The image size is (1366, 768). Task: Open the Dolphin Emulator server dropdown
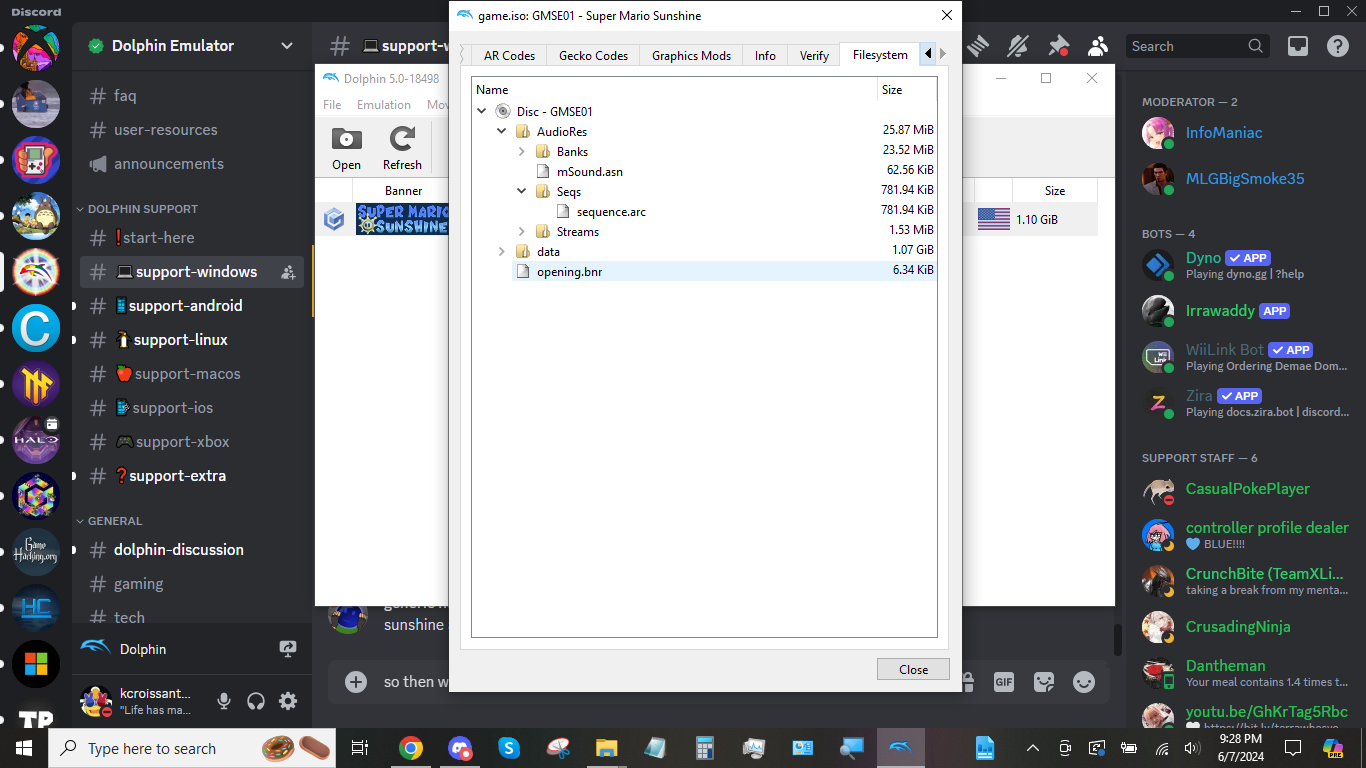(287, 46)
